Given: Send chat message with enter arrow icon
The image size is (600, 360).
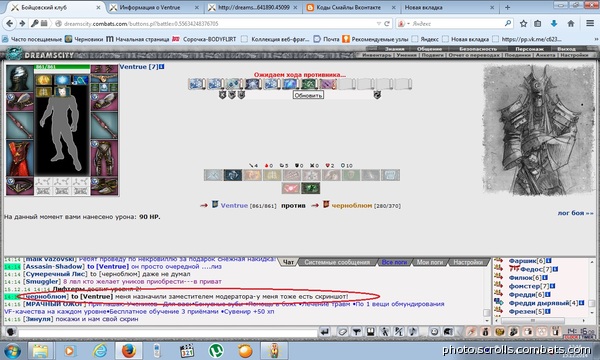Looking at the screenshot, I should (324, 332).
